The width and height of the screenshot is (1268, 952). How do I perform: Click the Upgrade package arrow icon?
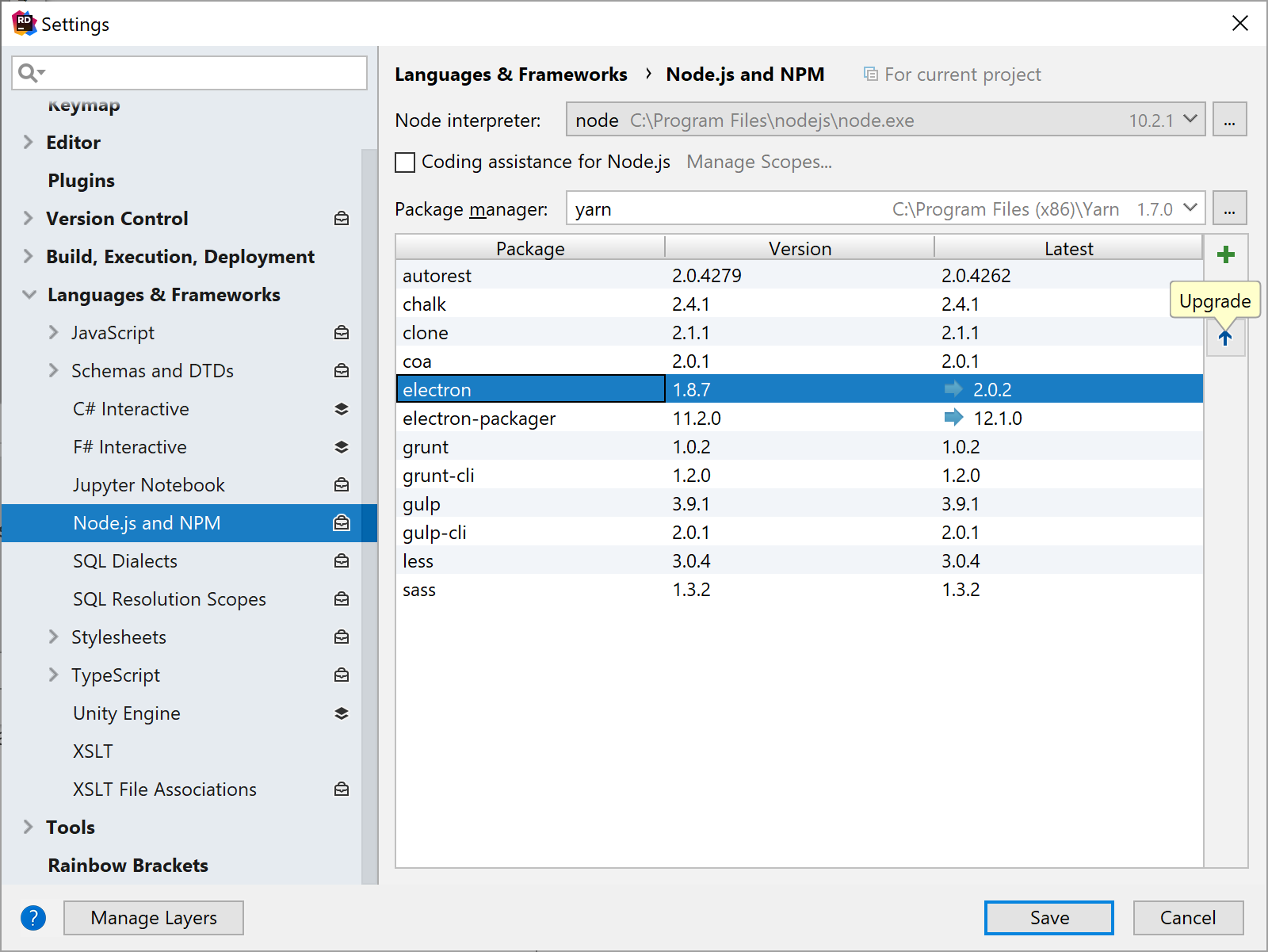click(1225, 338)
